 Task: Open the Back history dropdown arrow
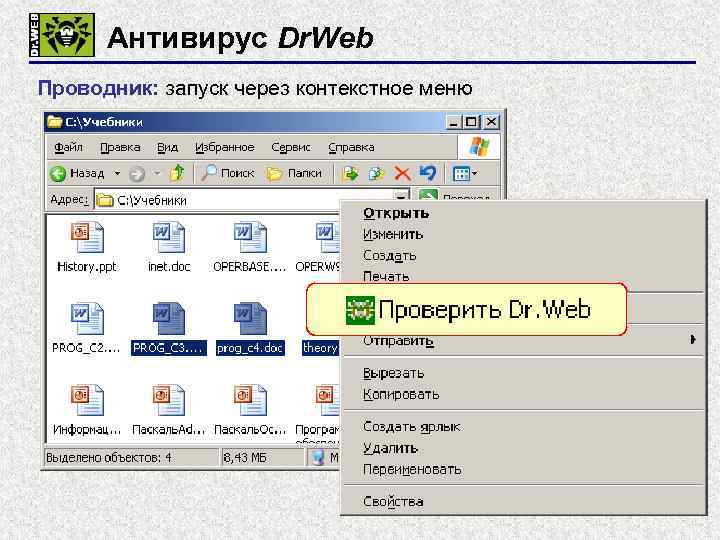(117, 174)
